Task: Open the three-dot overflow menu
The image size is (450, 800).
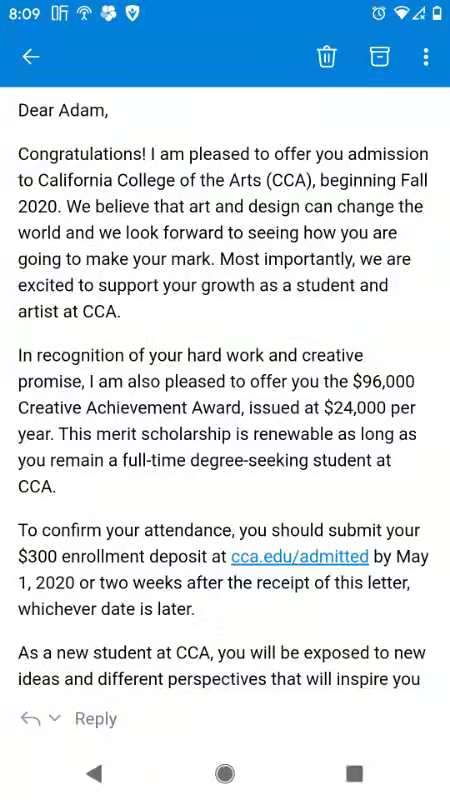Action: point(426,57)
